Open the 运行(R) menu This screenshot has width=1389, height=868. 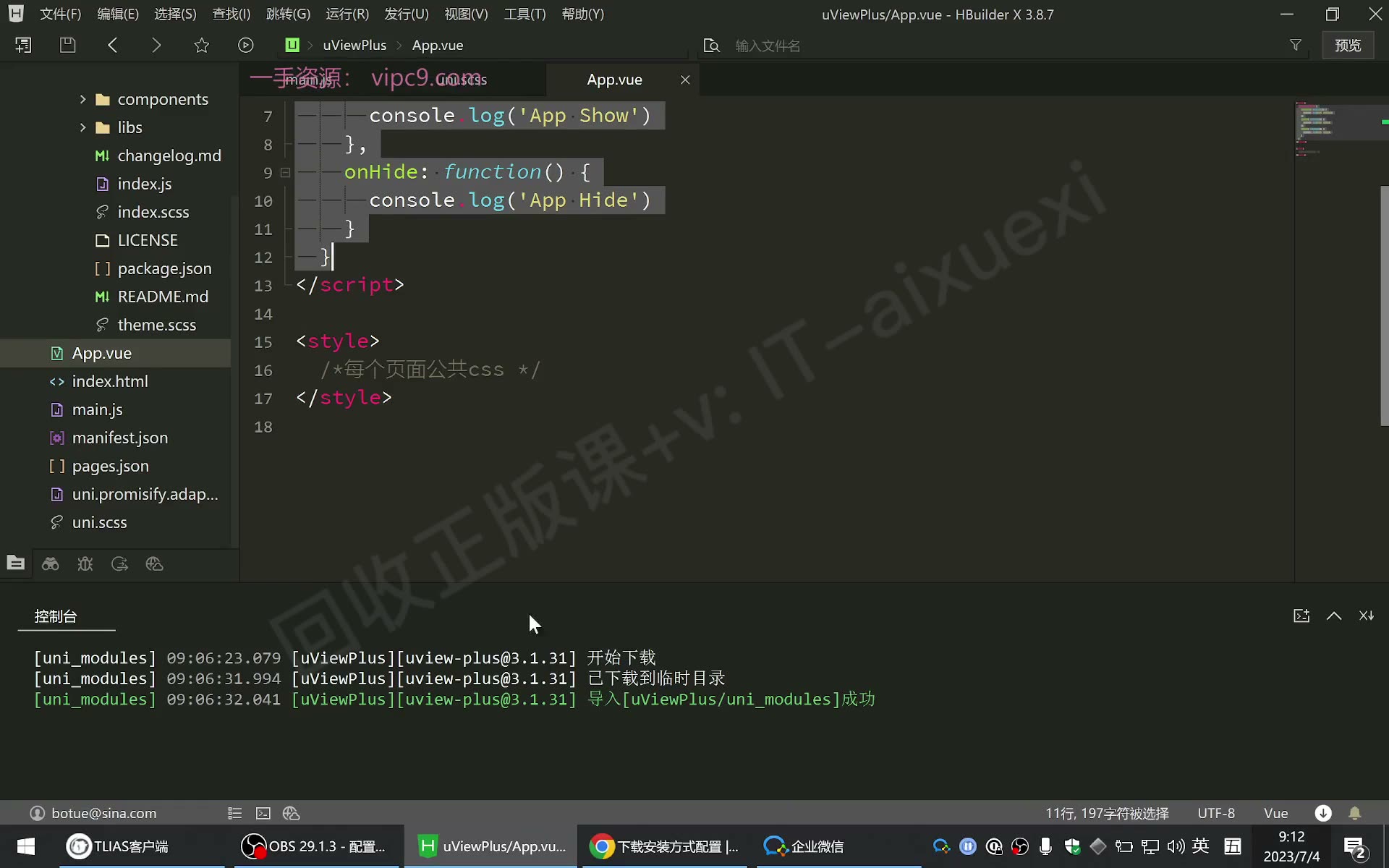[x=347, y=14]
